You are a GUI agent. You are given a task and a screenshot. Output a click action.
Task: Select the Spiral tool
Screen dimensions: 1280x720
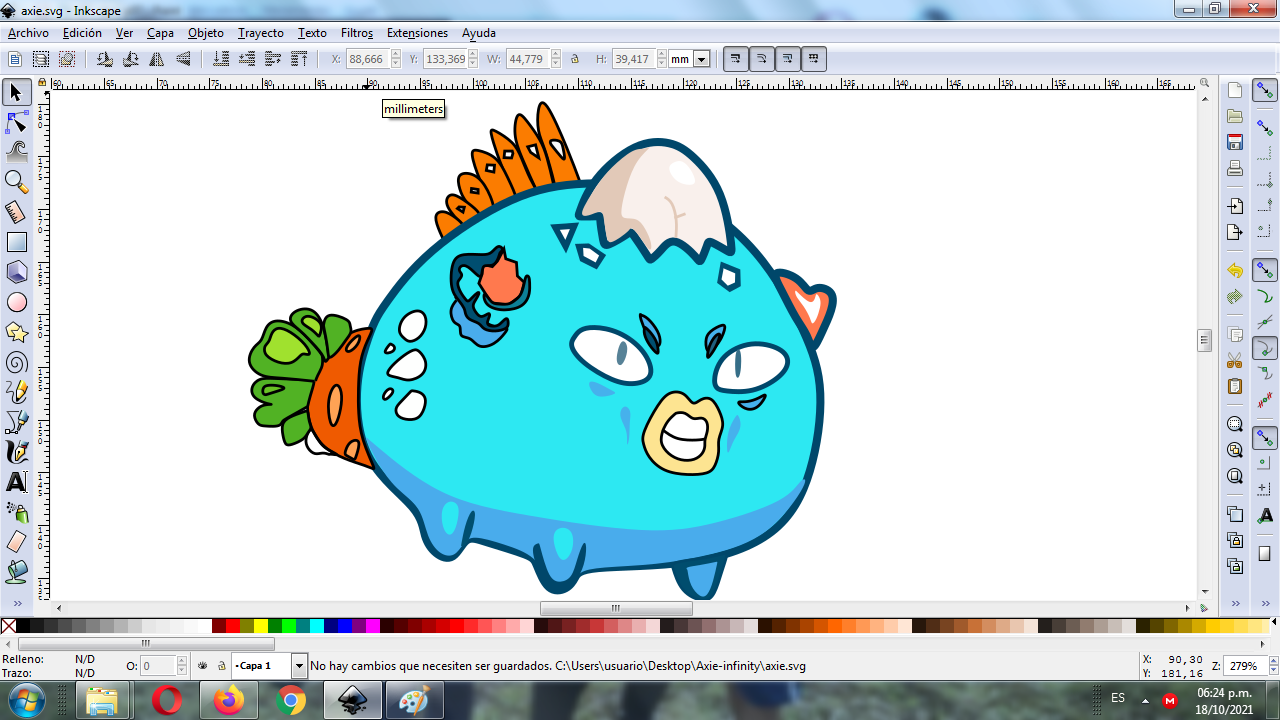click(x=16, y=362)
